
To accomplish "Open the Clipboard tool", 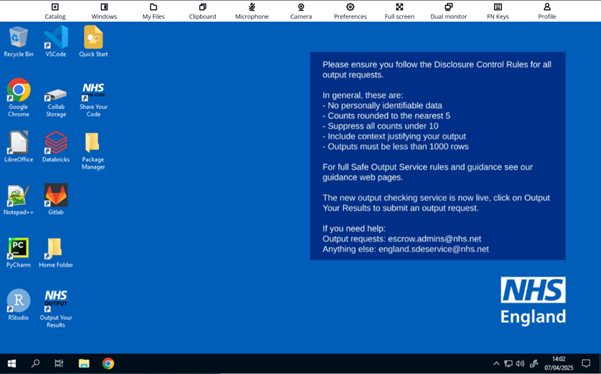I will click(x=202, y=11).
